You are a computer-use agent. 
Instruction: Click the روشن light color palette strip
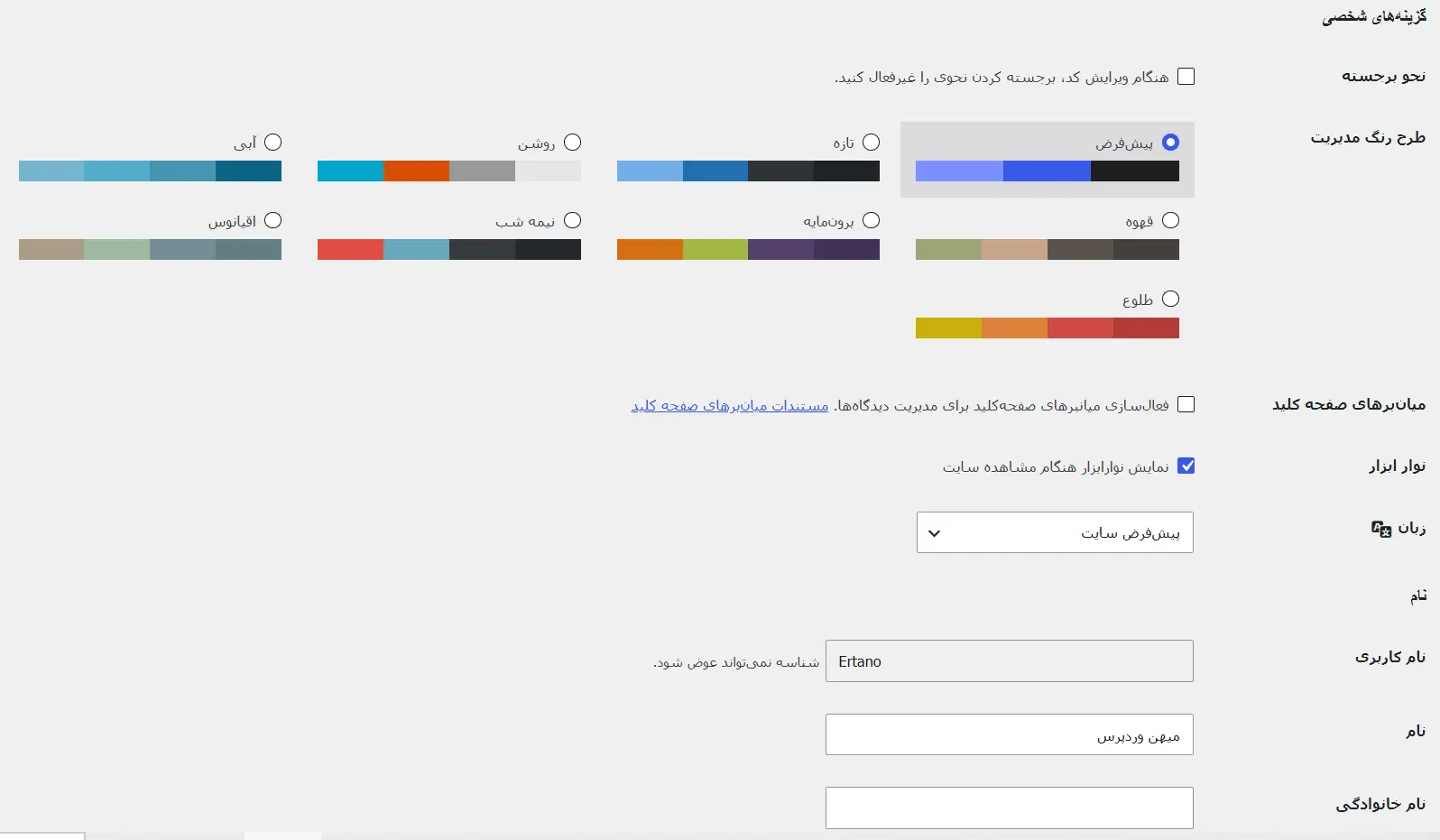pyautogui.click(x=449, y=171)
